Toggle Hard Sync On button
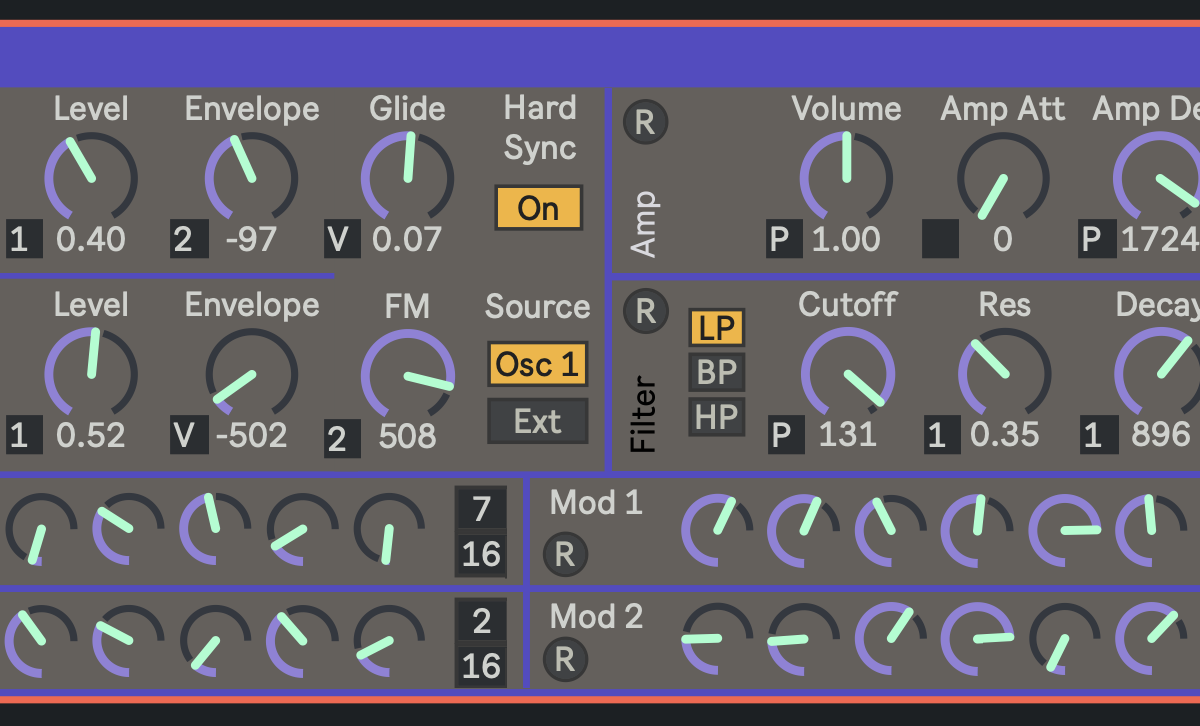The width and height of the screenshot is (1200, 726). coord(538,208)
